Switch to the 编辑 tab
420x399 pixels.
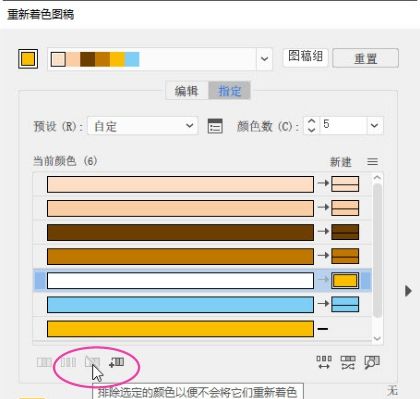click(187, 91)
